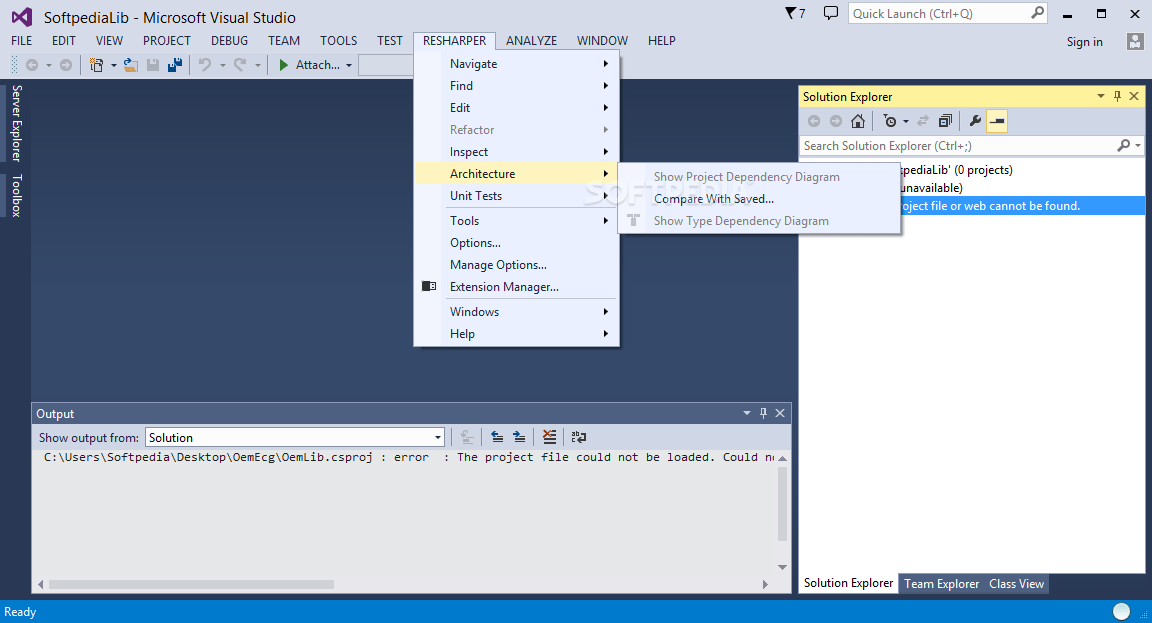Open the Server Explorer side tab

(16, 123)
